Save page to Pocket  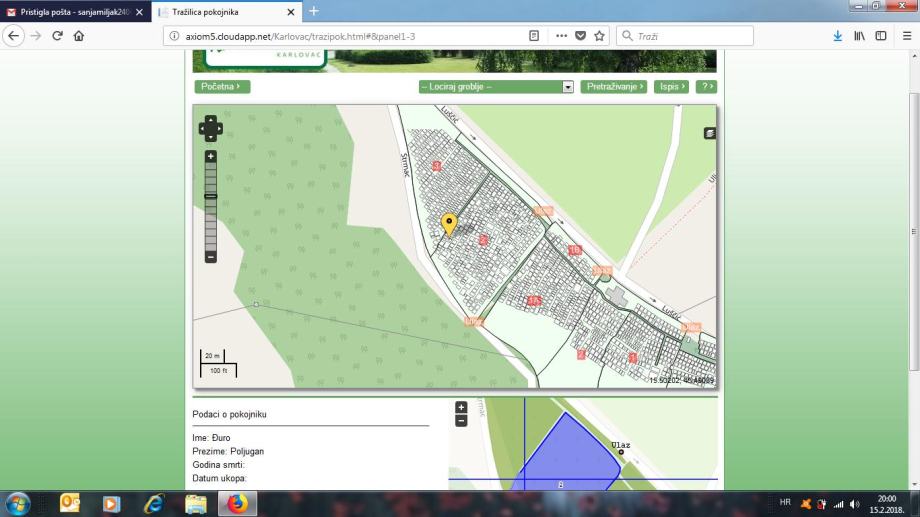coord(580,36)
